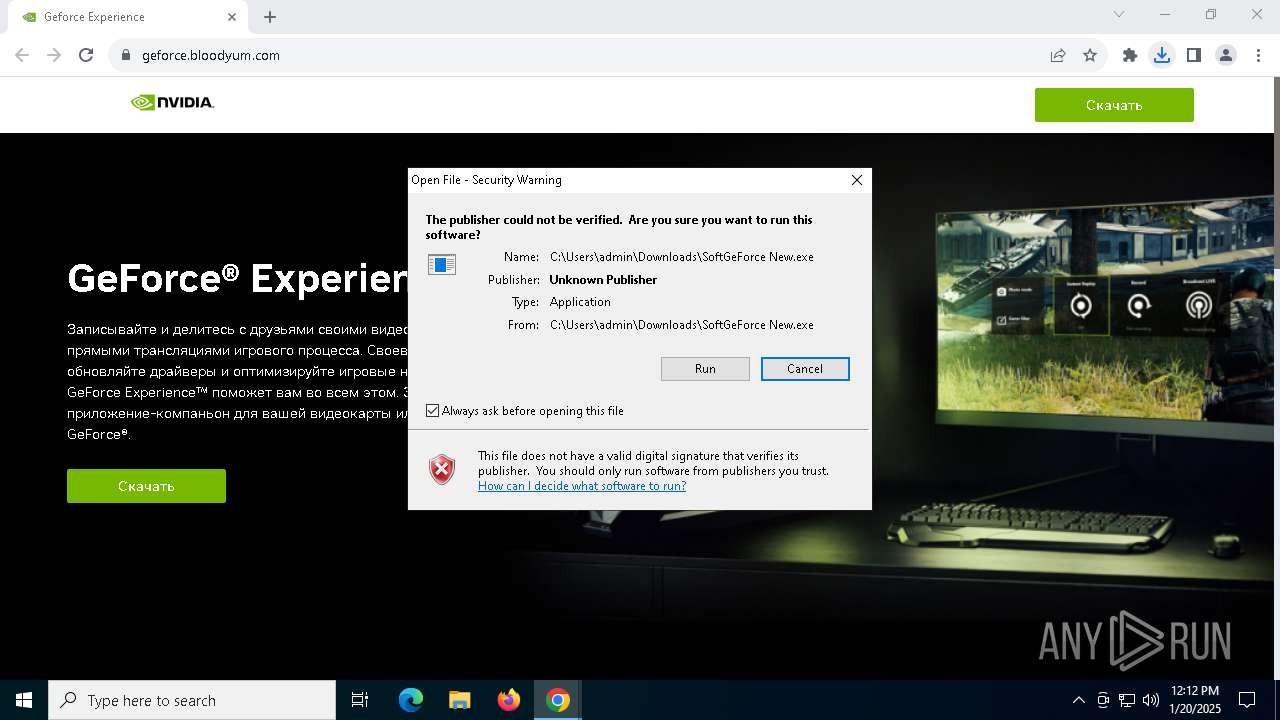This screenshot has width=1280, height=720.
Task: Share this page icon in address bar
Action: (1058, 56)
